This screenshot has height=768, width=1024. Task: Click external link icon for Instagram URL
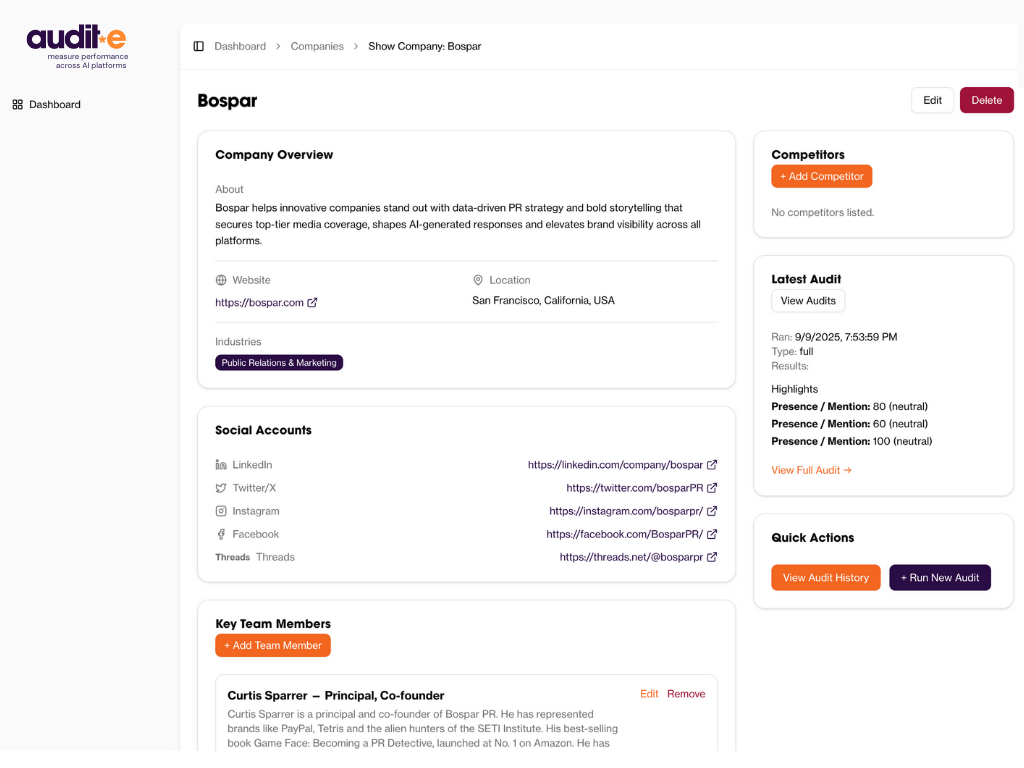click(x=712, y=511)
